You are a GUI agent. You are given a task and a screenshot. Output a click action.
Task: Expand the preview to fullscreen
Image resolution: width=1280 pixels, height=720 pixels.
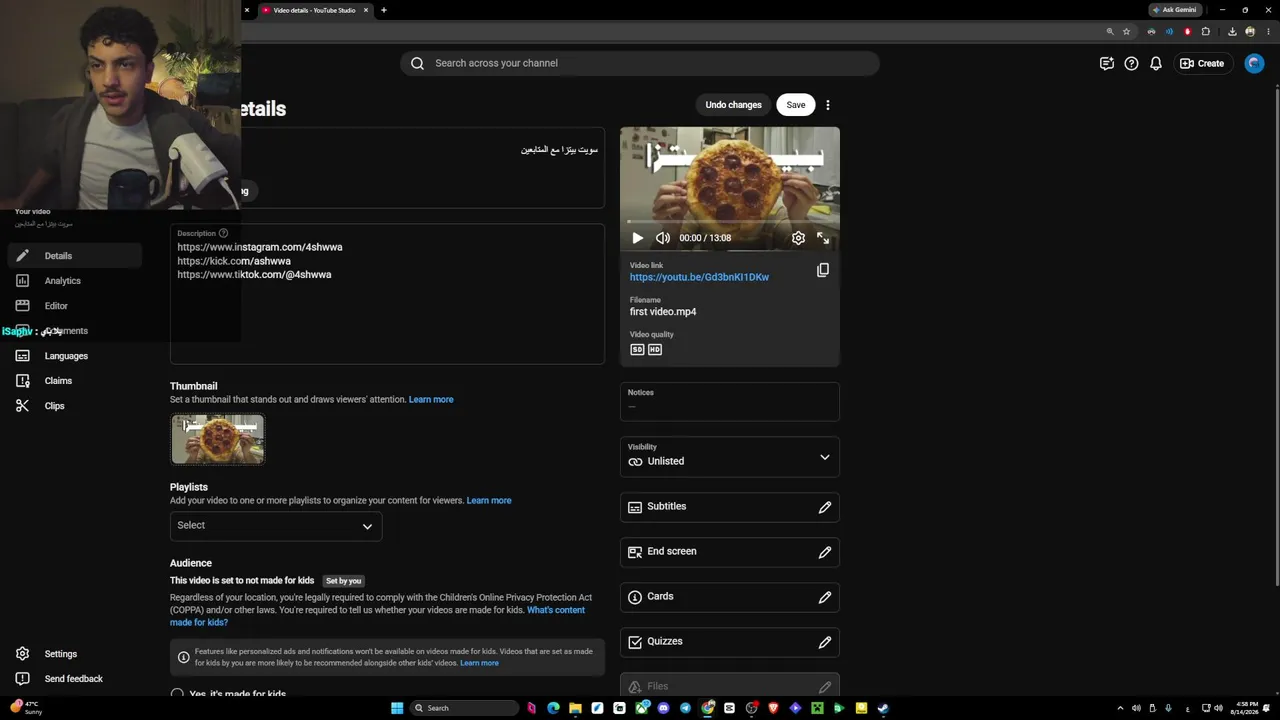(x=823, y=238)
